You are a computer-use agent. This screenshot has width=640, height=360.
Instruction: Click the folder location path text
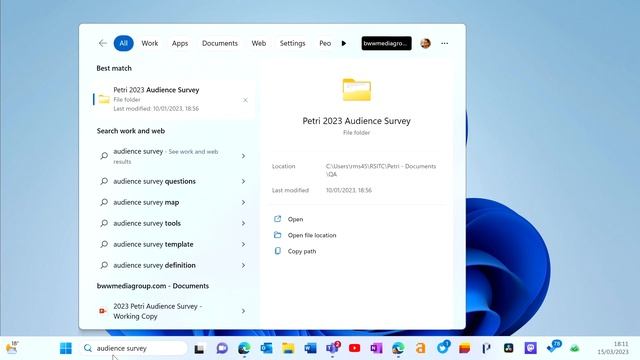point(381,170)
